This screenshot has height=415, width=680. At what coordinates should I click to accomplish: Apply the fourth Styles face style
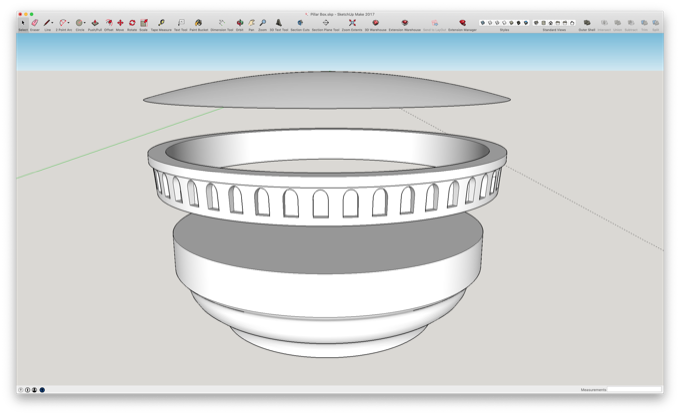(x=504, y=23)
